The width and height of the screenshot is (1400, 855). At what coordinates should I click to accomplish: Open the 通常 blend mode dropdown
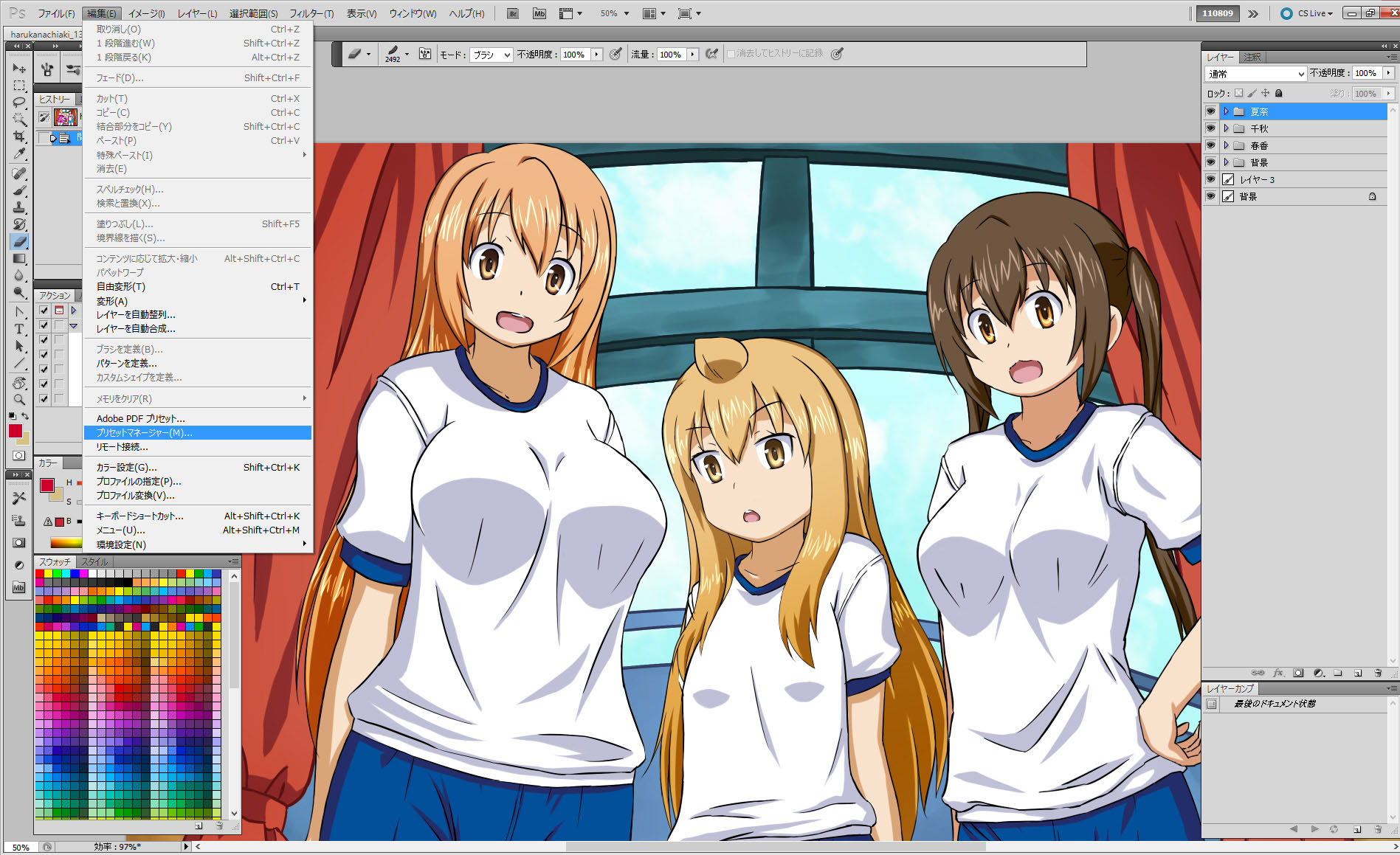[x=1256, y=74]
